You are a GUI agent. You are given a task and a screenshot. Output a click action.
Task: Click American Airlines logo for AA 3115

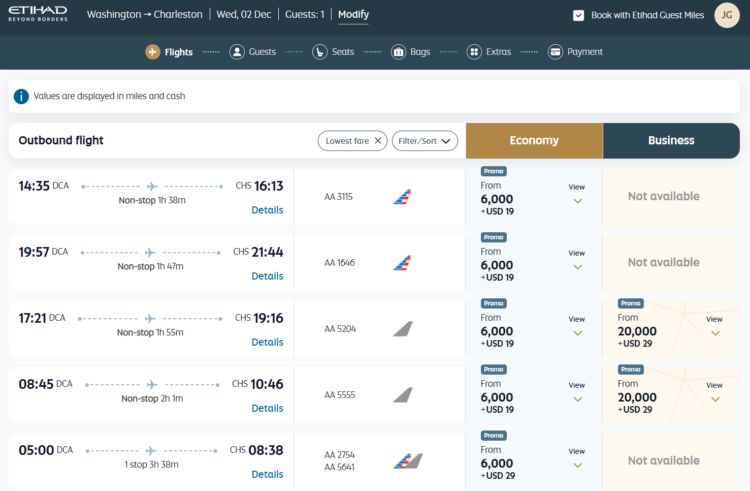[x=402, y=196]
